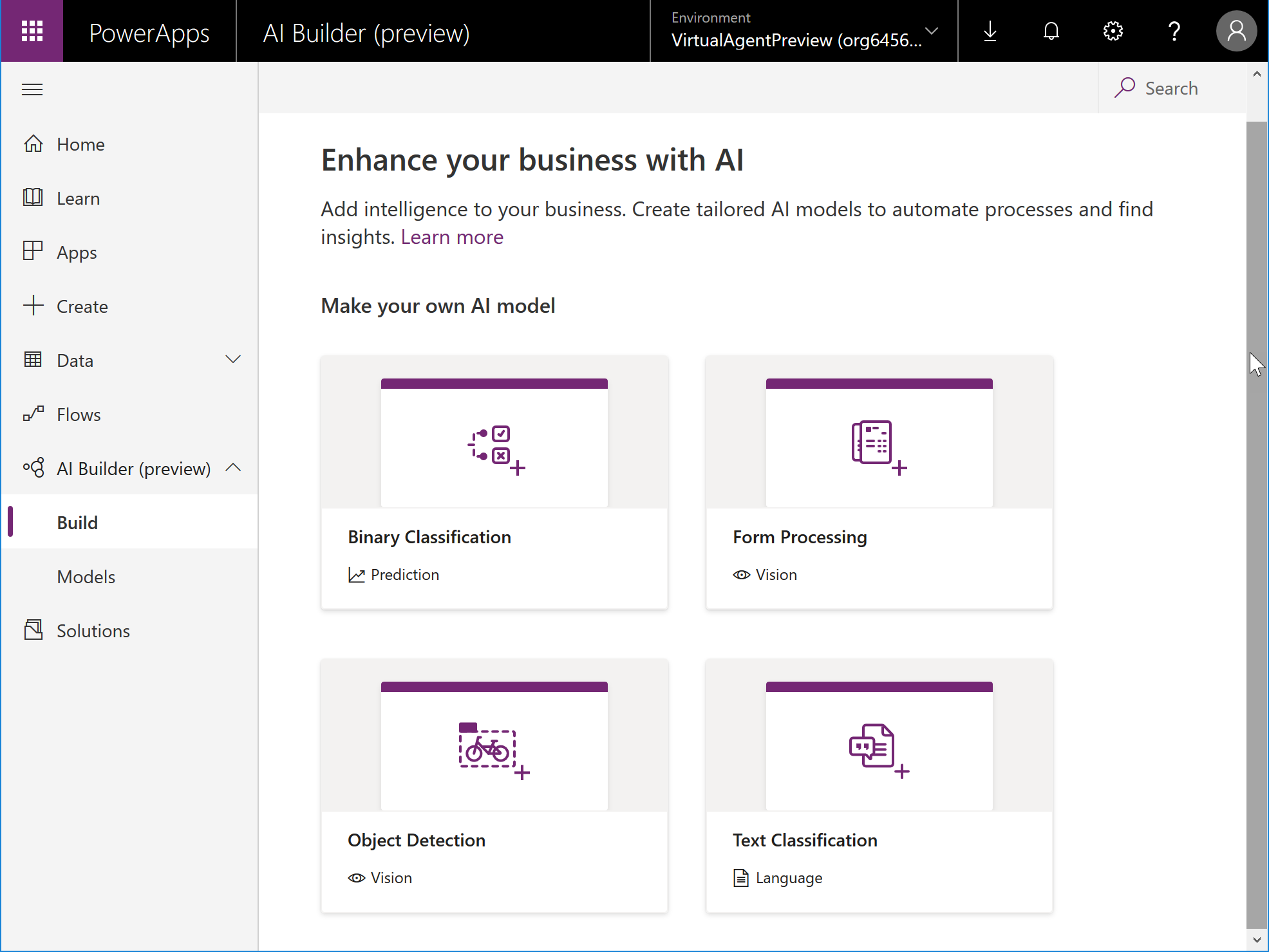Click the help question mark icon
The image size is (1269, 952).
(x=1174, y=31)
